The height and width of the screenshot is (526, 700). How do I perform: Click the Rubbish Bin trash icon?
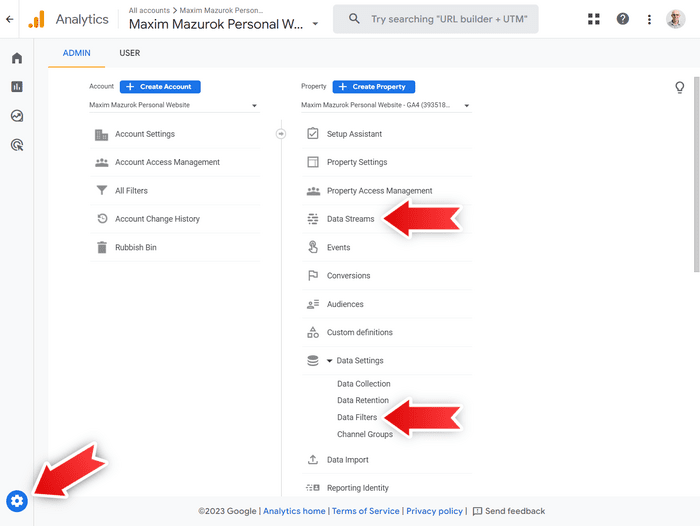tap(102, 247)
